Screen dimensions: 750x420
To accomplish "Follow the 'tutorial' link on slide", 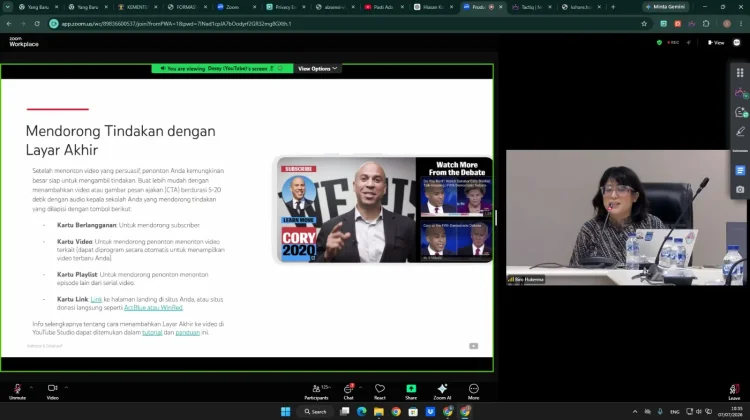I will click(x=152, y=332).
